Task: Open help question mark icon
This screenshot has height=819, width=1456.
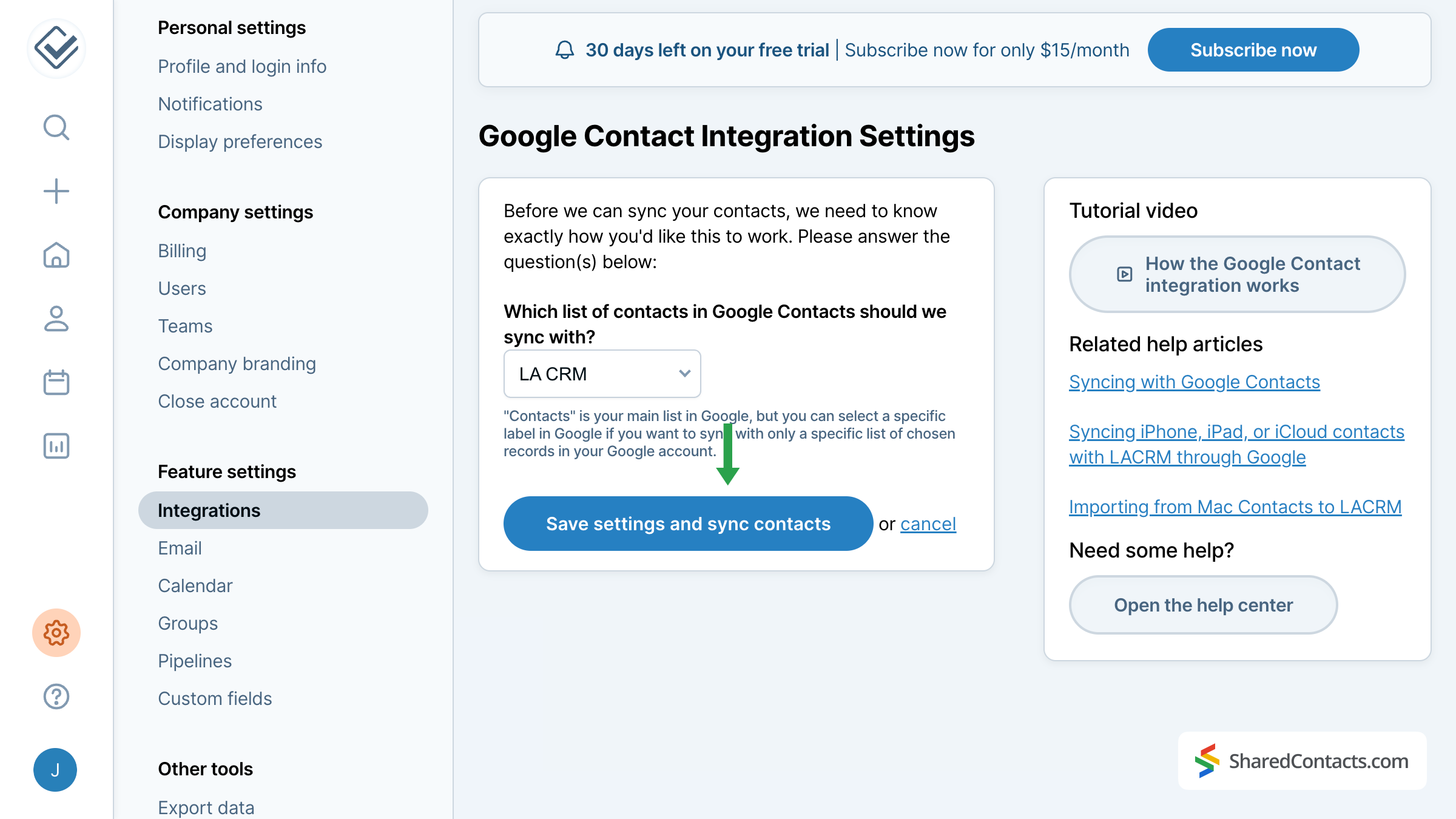Action: [x=56, y=696]
